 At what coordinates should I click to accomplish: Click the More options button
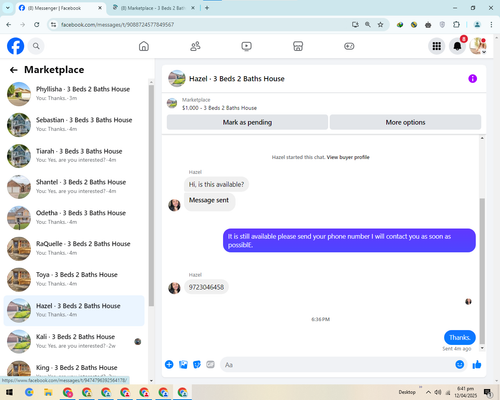pyautogui.click(x=405, y=122)
